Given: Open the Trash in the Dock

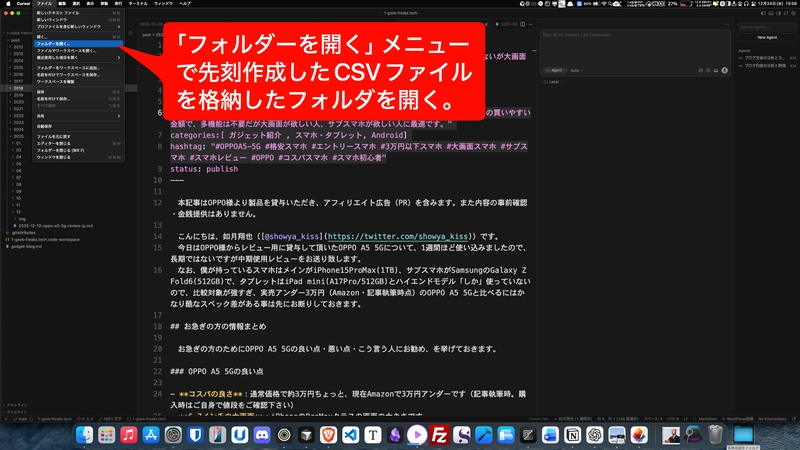Looking at the screenshot, I should pyautogui.click(x=715, y=435).
